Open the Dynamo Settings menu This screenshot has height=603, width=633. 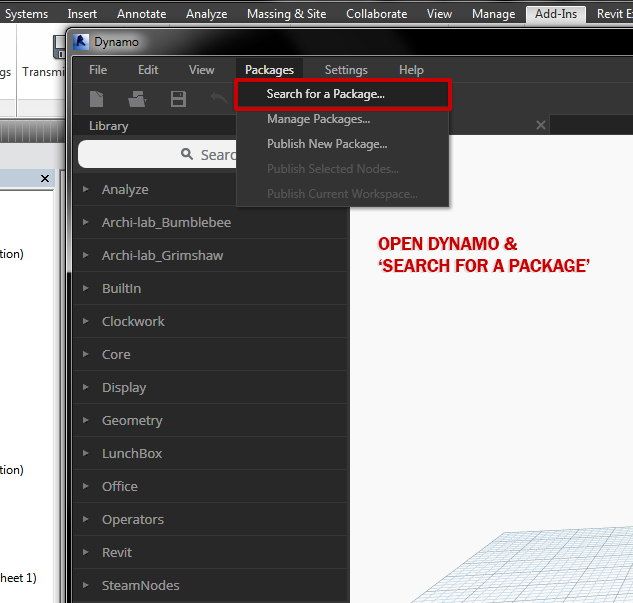[x=346, y=70]
